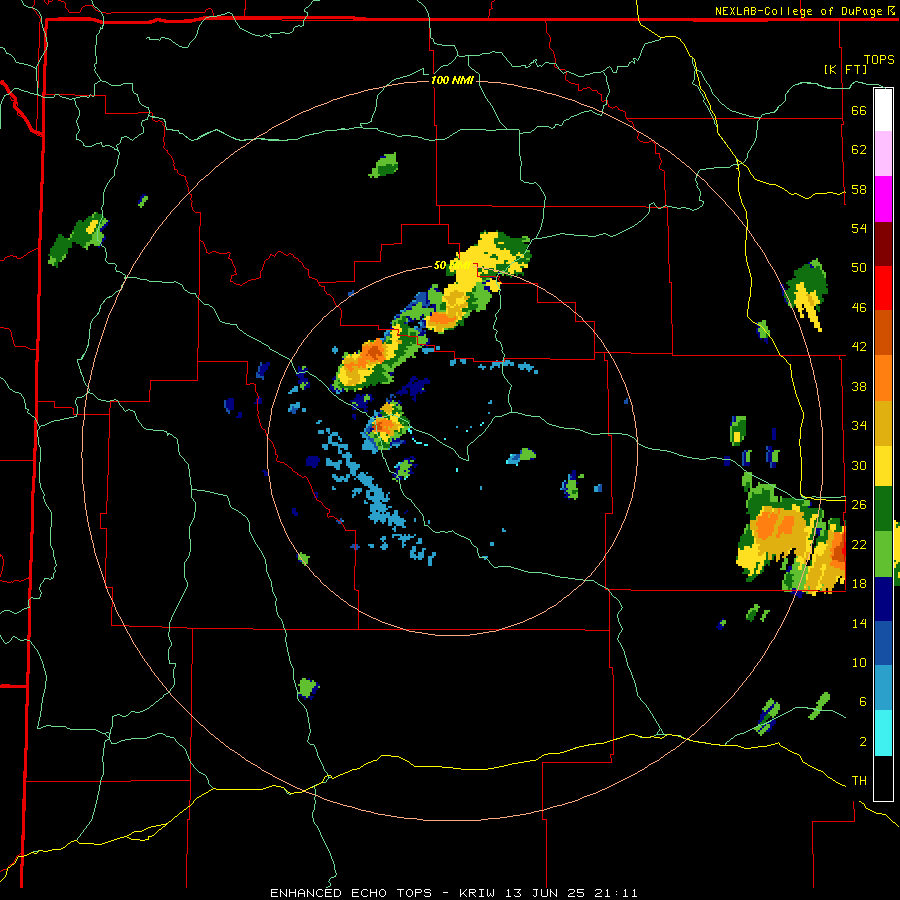The width and height of the screenshot is (900, 900).
Task: Pick the magenta color band in legend
Action: [x=883, y=199]
